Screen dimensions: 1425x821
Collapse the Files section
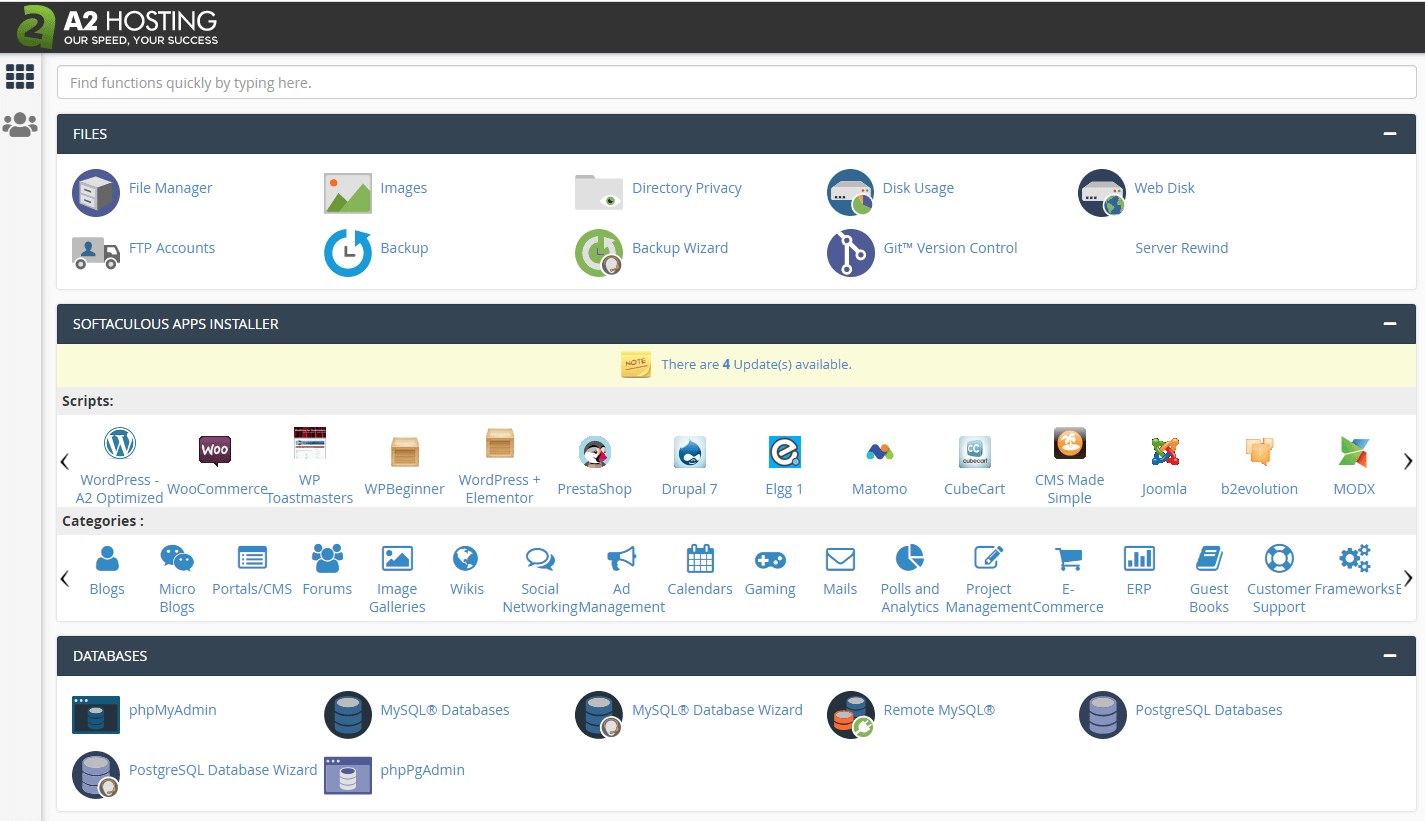point(1389,134)
